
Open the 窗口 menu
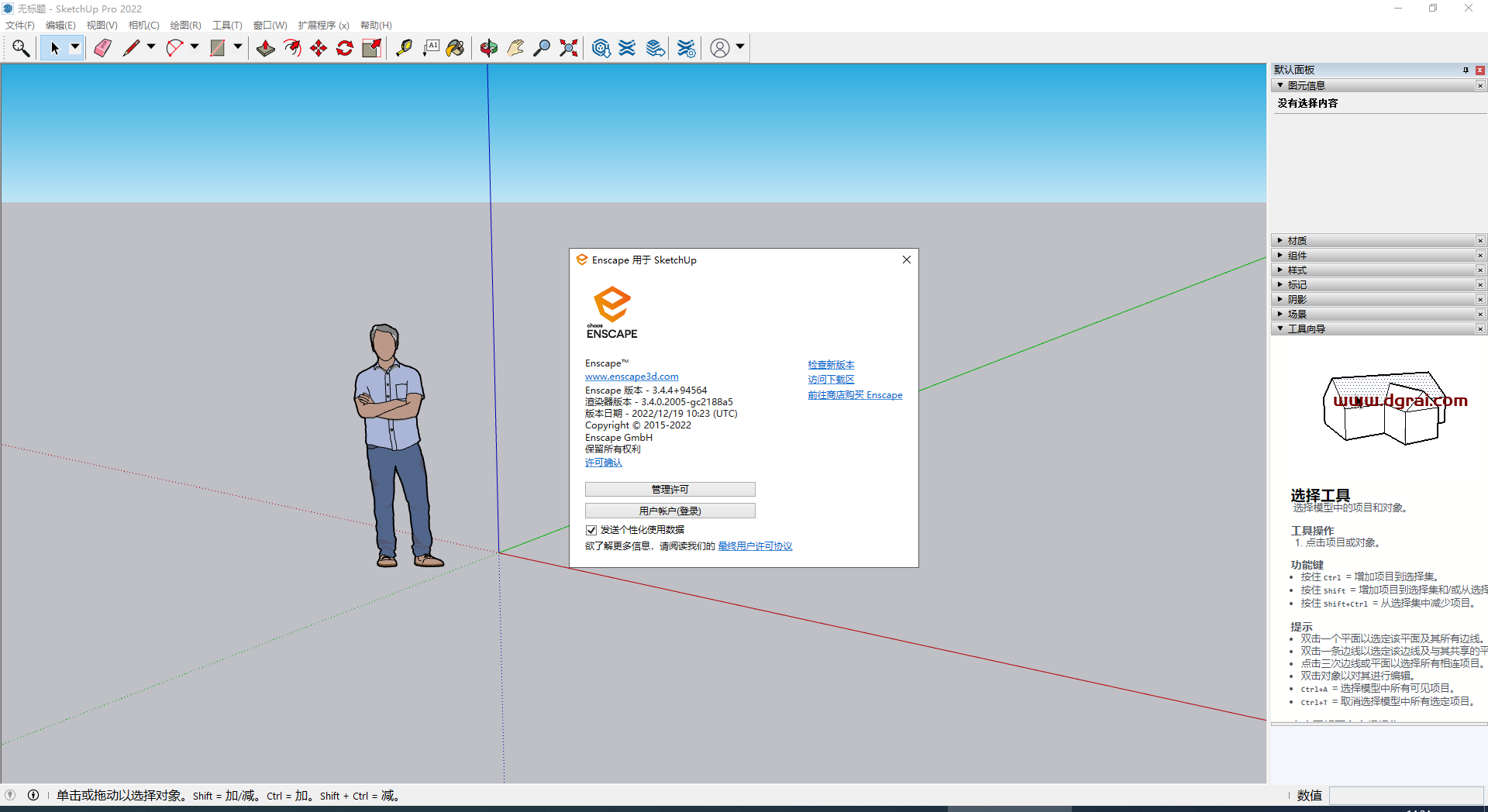click(x=269, y=25)
